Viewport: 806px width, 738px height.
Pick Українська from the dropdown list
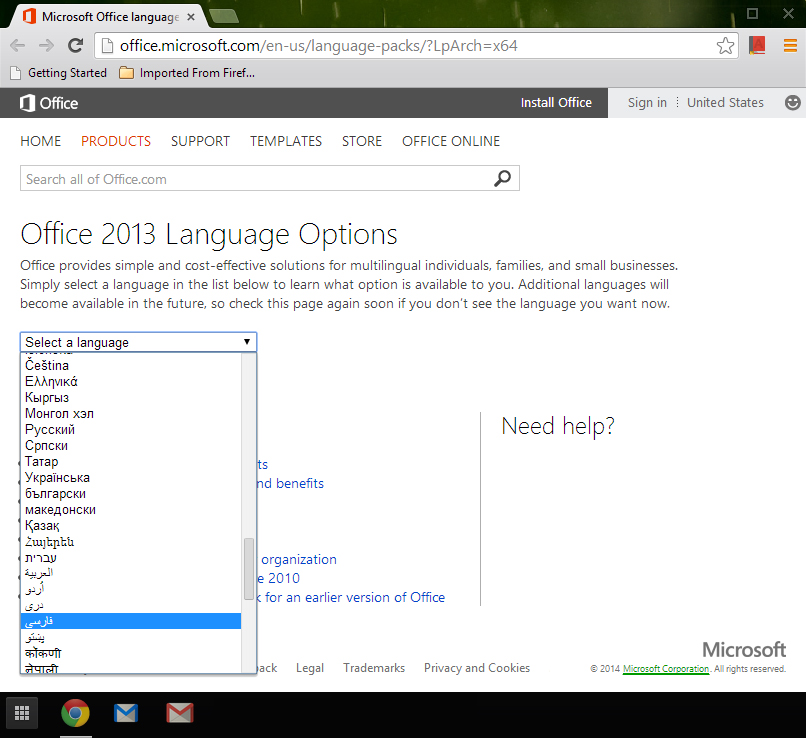tap(57, 477)
